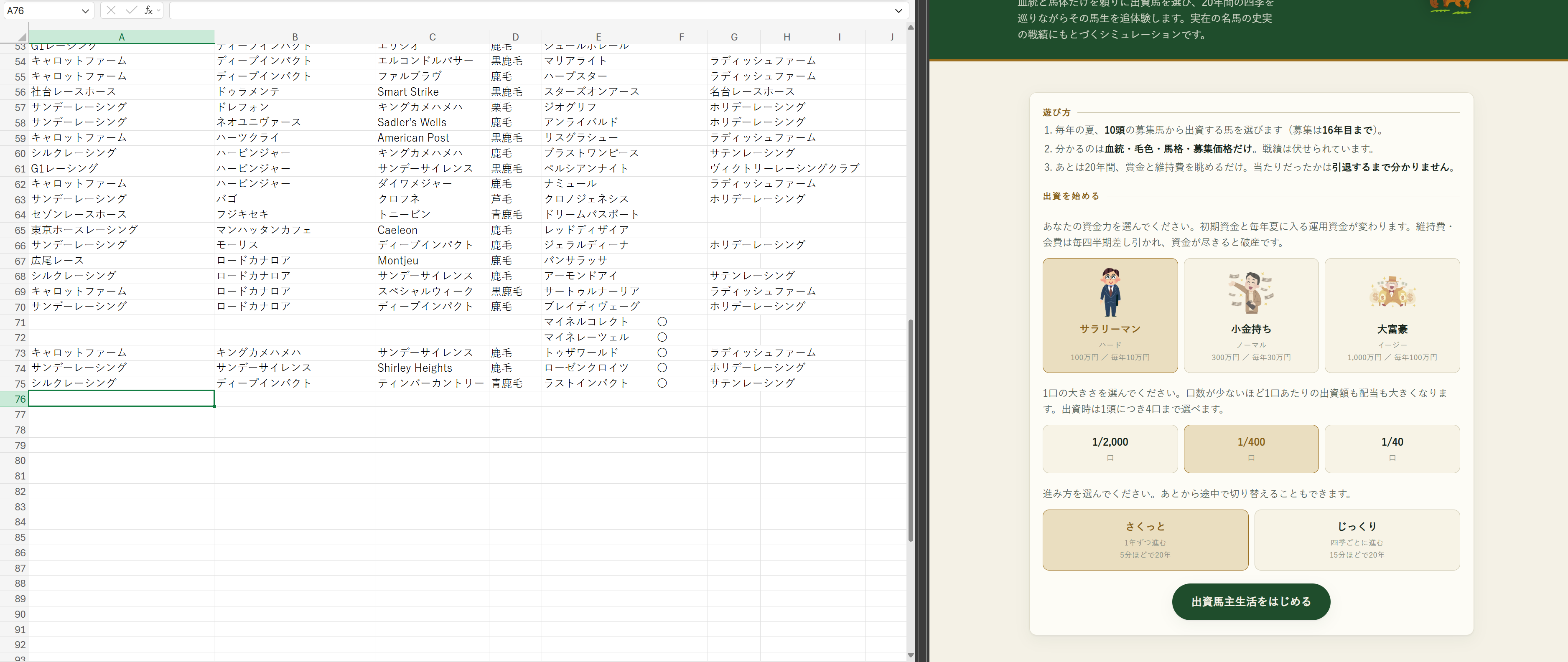The width and height of the screenshot is (1568, 662).
Task: Select the 1/2,000 share size option
Action: pos(1110,449)
